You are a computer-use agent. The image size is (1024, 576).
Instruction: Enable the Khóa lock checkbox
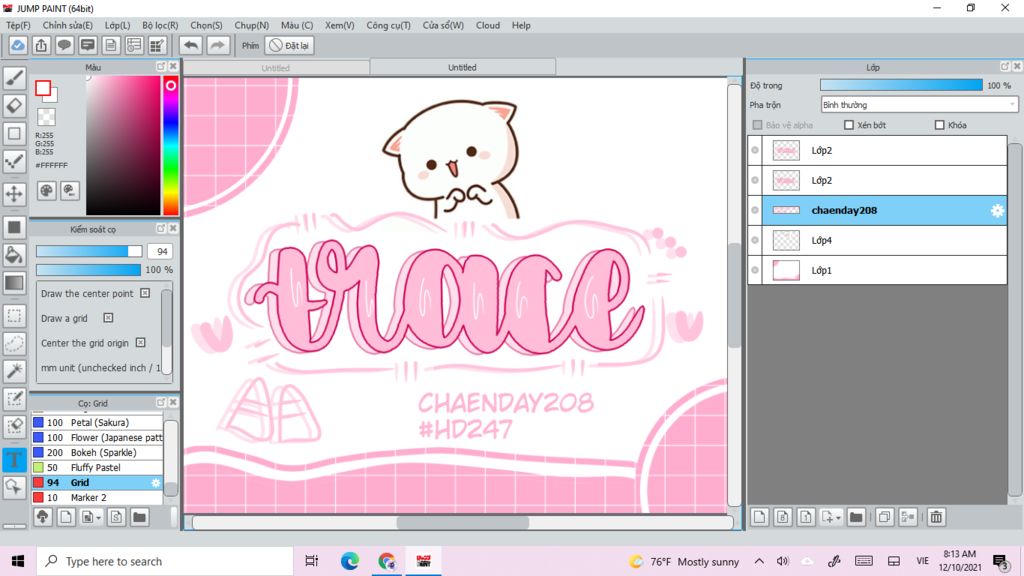point(940,125)
